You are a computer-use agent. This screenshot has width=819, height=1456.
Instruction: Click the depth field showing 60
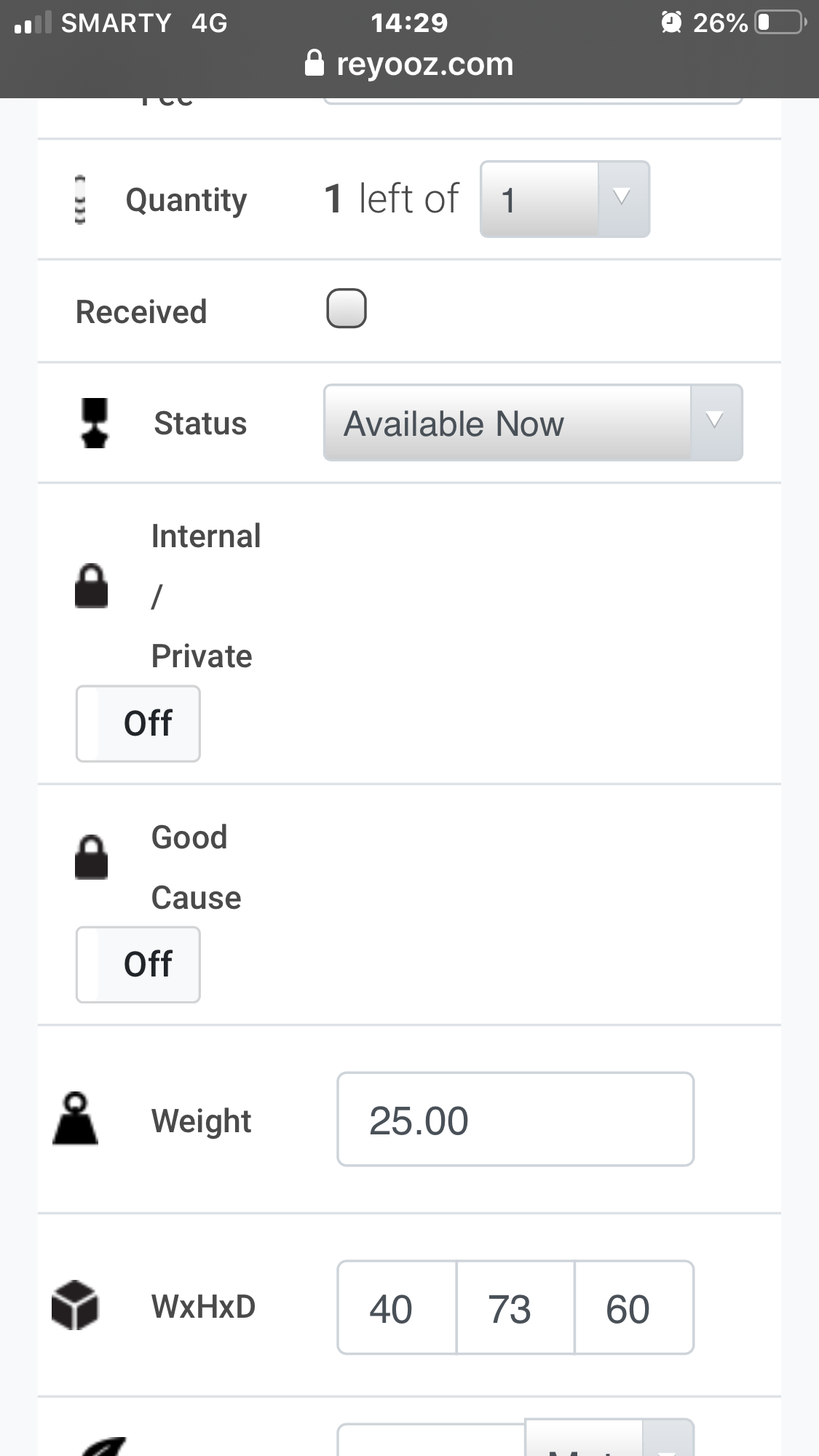coord(633,1308)
